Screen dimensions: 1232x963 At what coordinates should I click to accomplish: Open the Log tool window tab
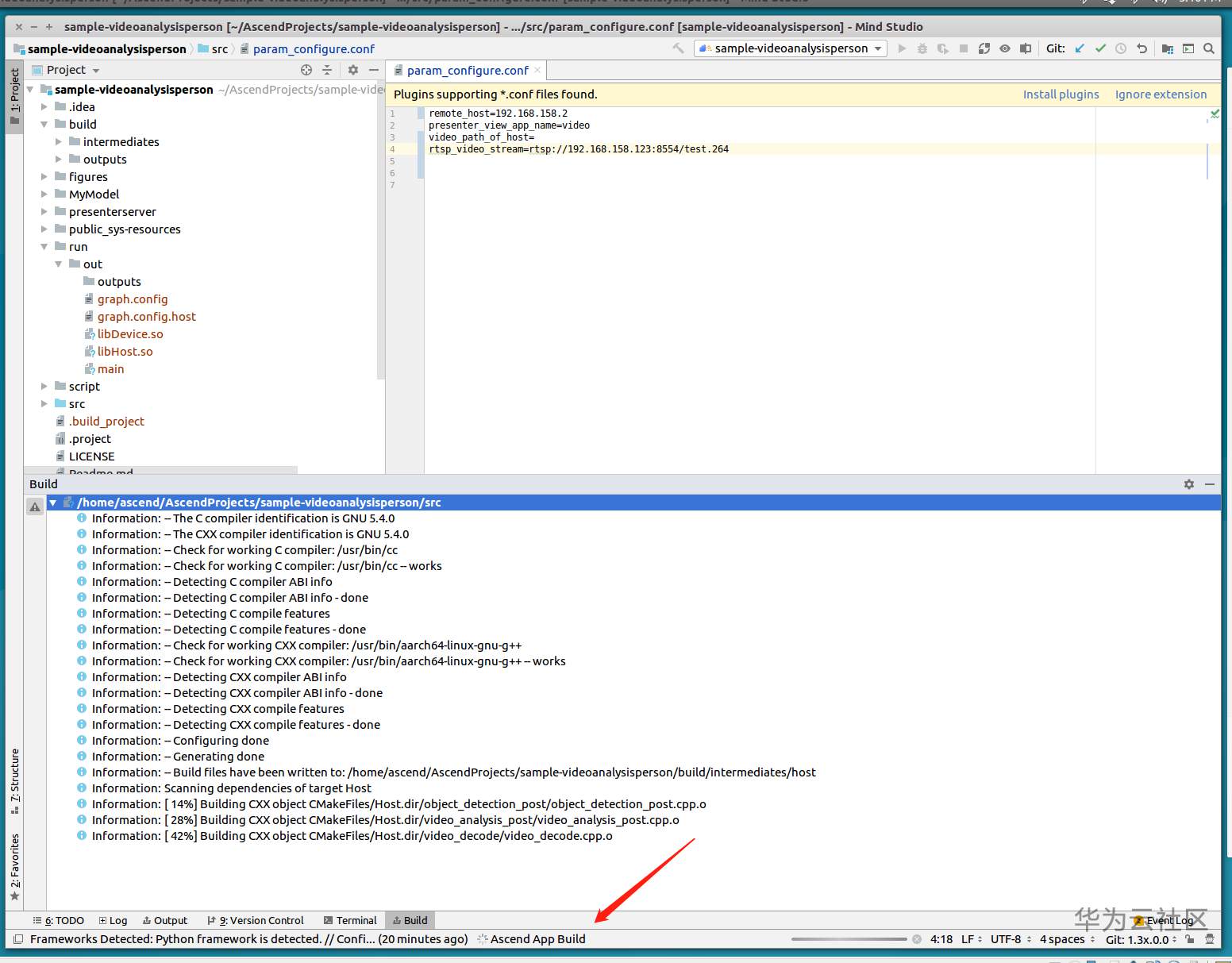113,921
